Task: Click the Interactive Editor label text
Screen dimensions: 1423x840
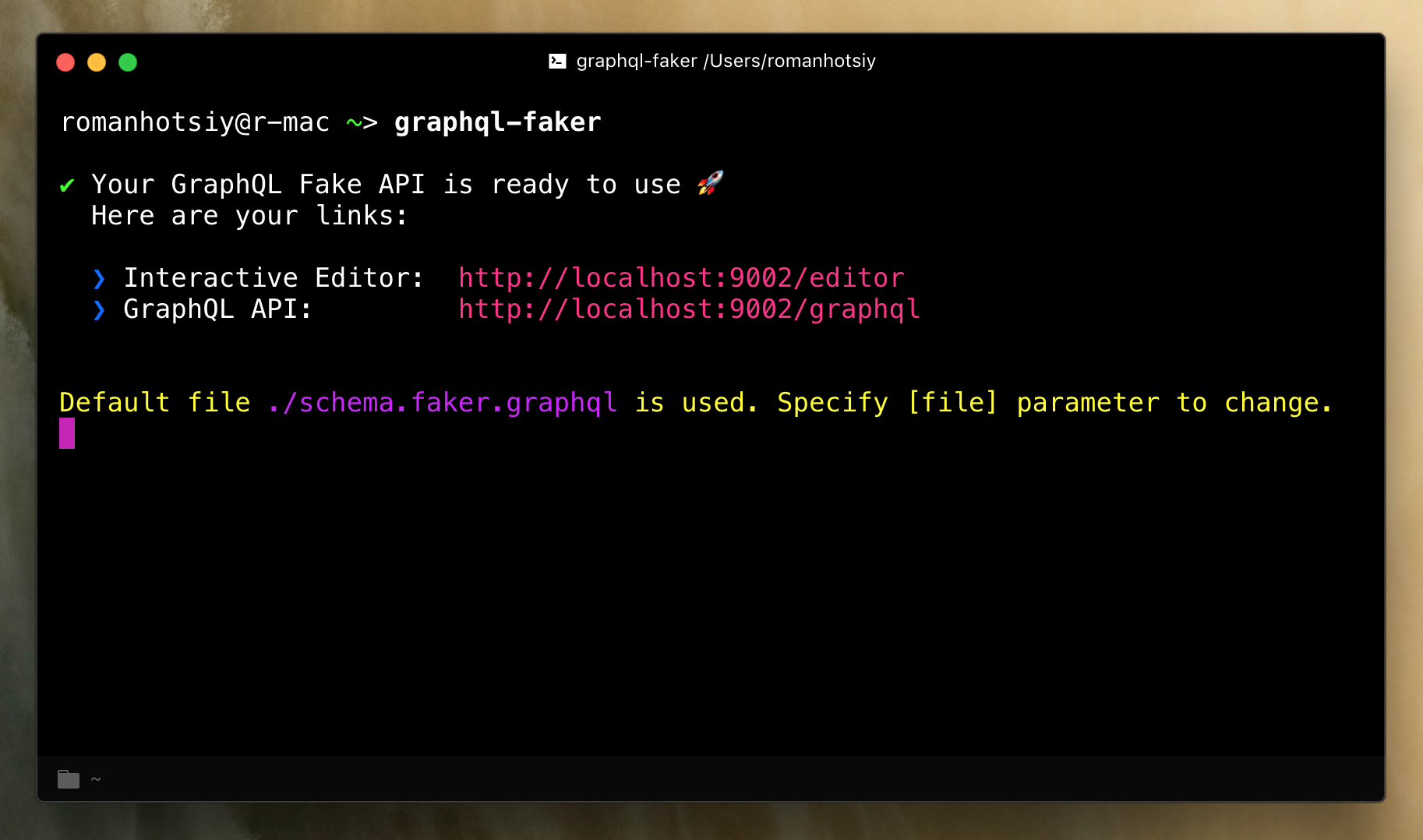Action: tap(274, 277)
